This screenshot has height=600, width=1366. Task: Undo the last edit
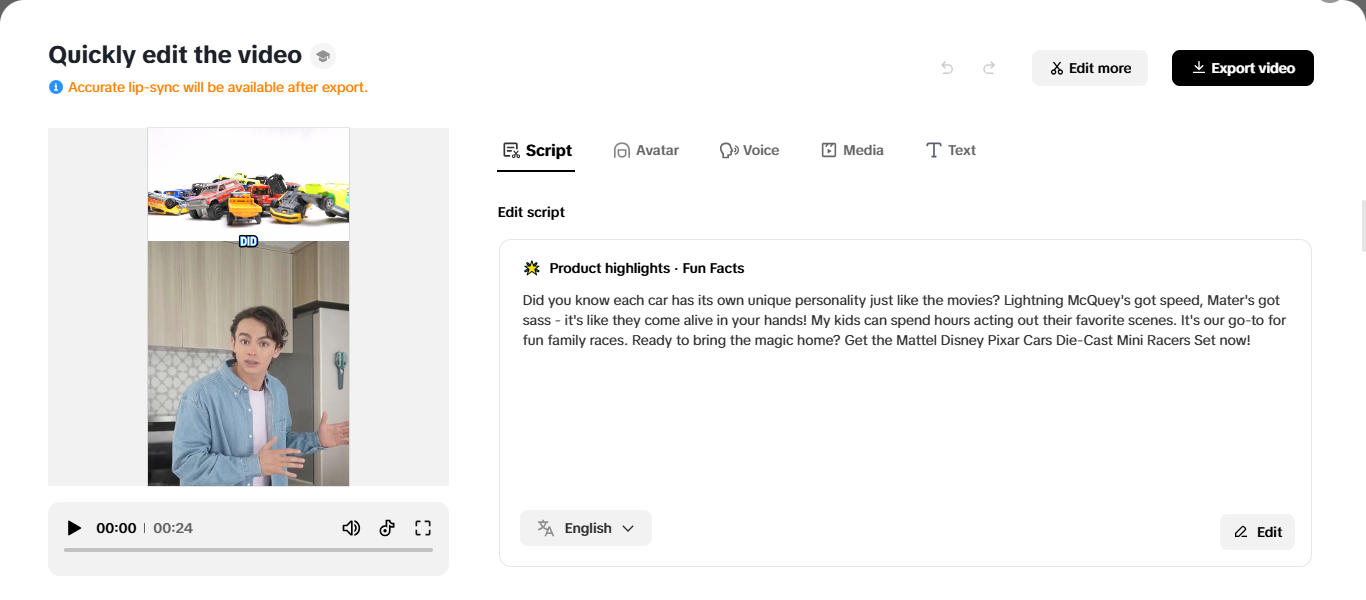[947, 68]
